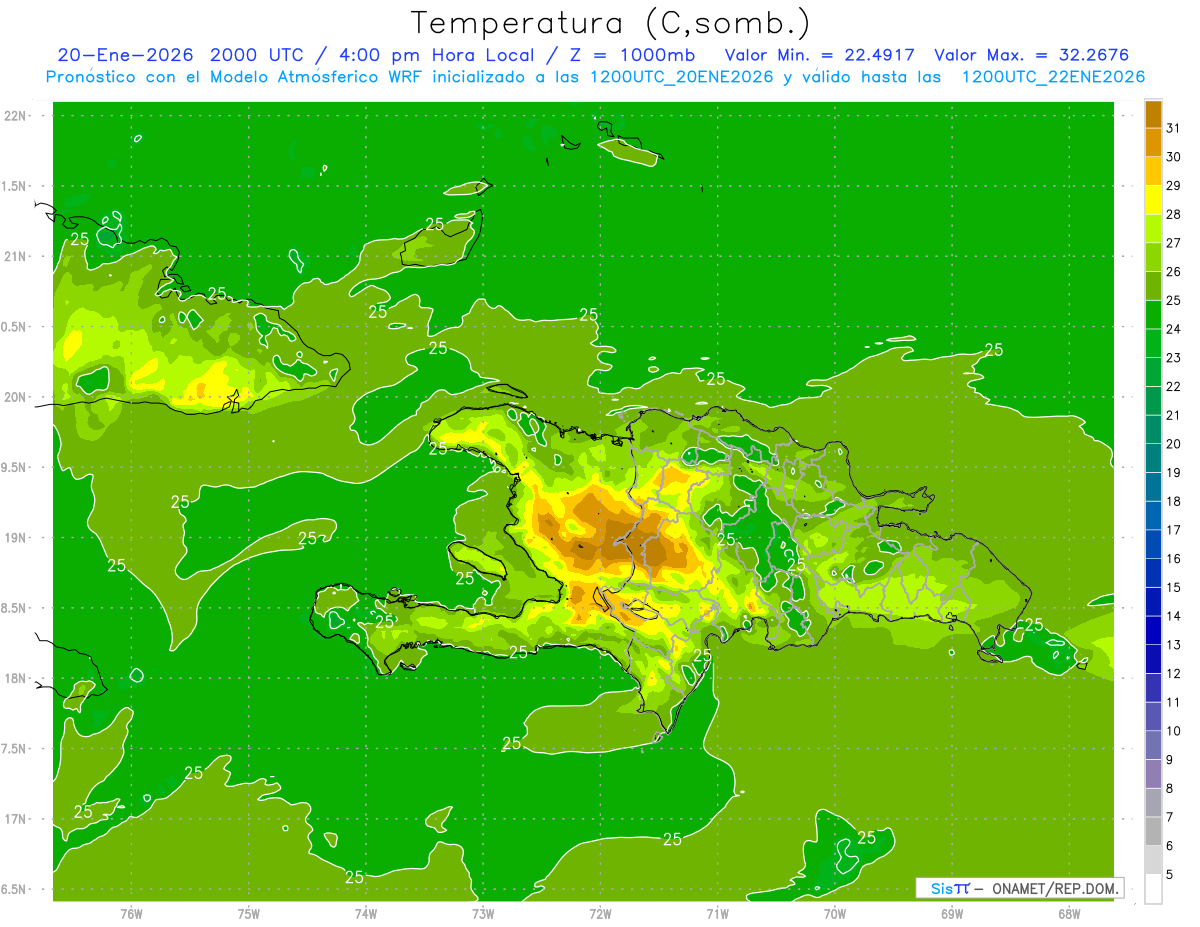Click the gray legend swatch between 6 and 7
The width and height of the screenshot is (1200, 927).
click(1153, 831)
